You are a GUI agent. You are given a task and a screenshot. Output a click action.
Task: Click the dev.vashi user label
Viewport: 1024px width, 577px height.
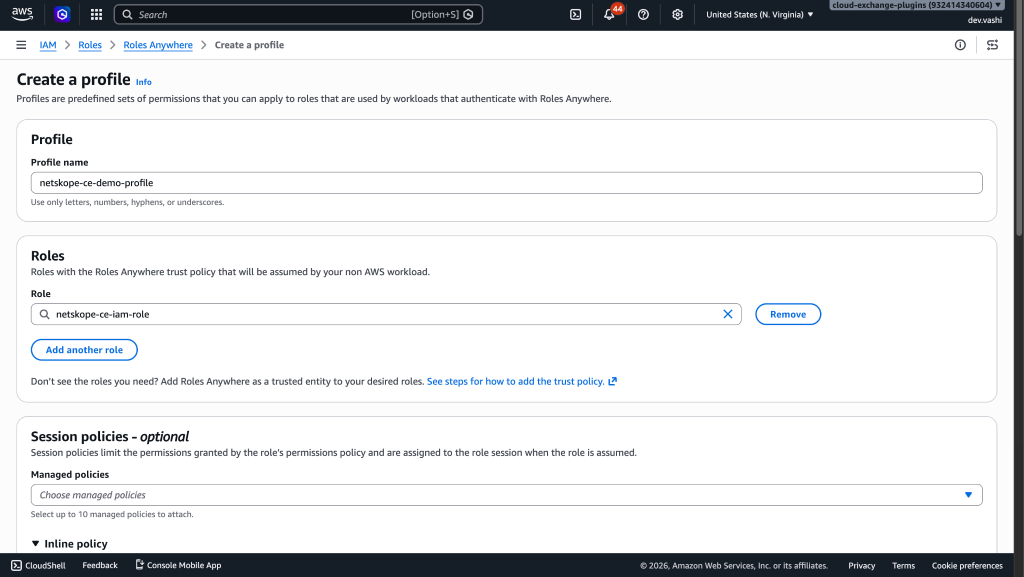click(x=985, y=20)
